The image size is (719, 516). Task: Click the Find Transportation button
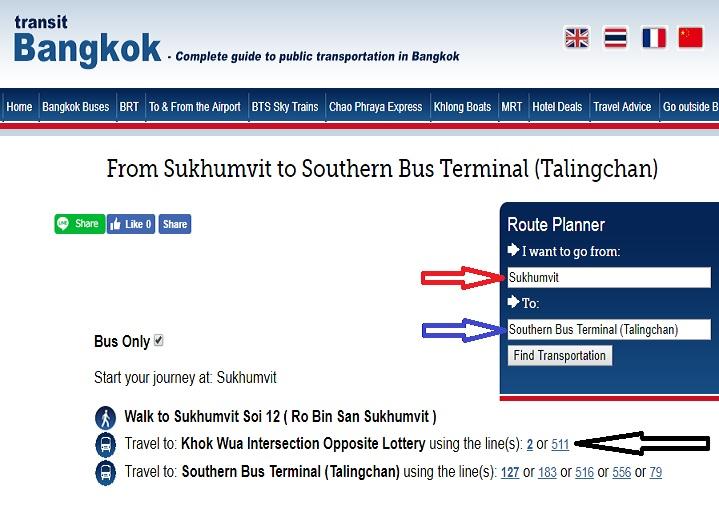(559, 355)
